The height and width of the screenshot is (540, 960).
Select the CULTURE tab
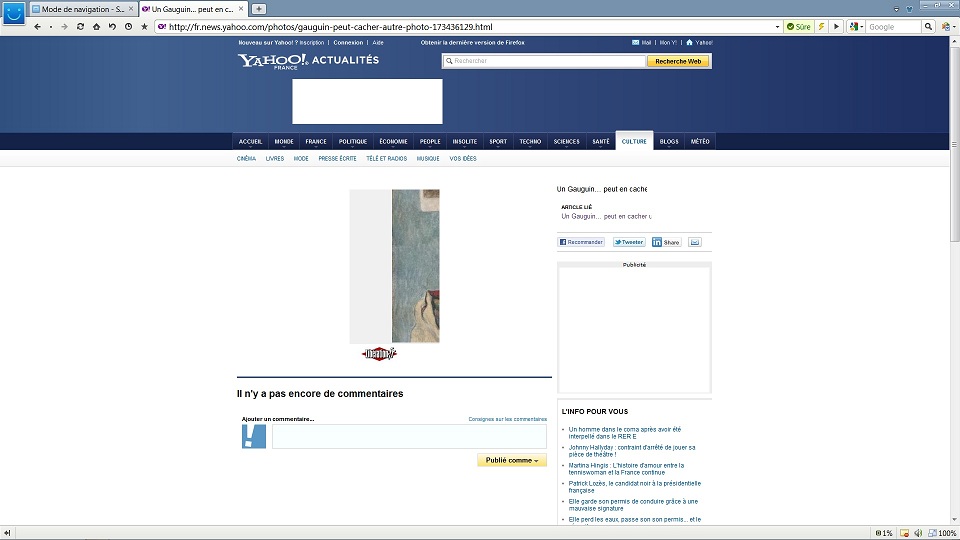pyautogui.click(x=634, y=141)
